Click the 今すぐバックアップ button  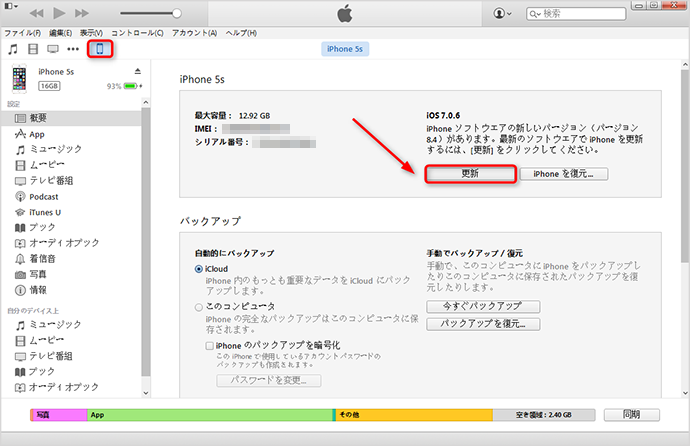483,306
